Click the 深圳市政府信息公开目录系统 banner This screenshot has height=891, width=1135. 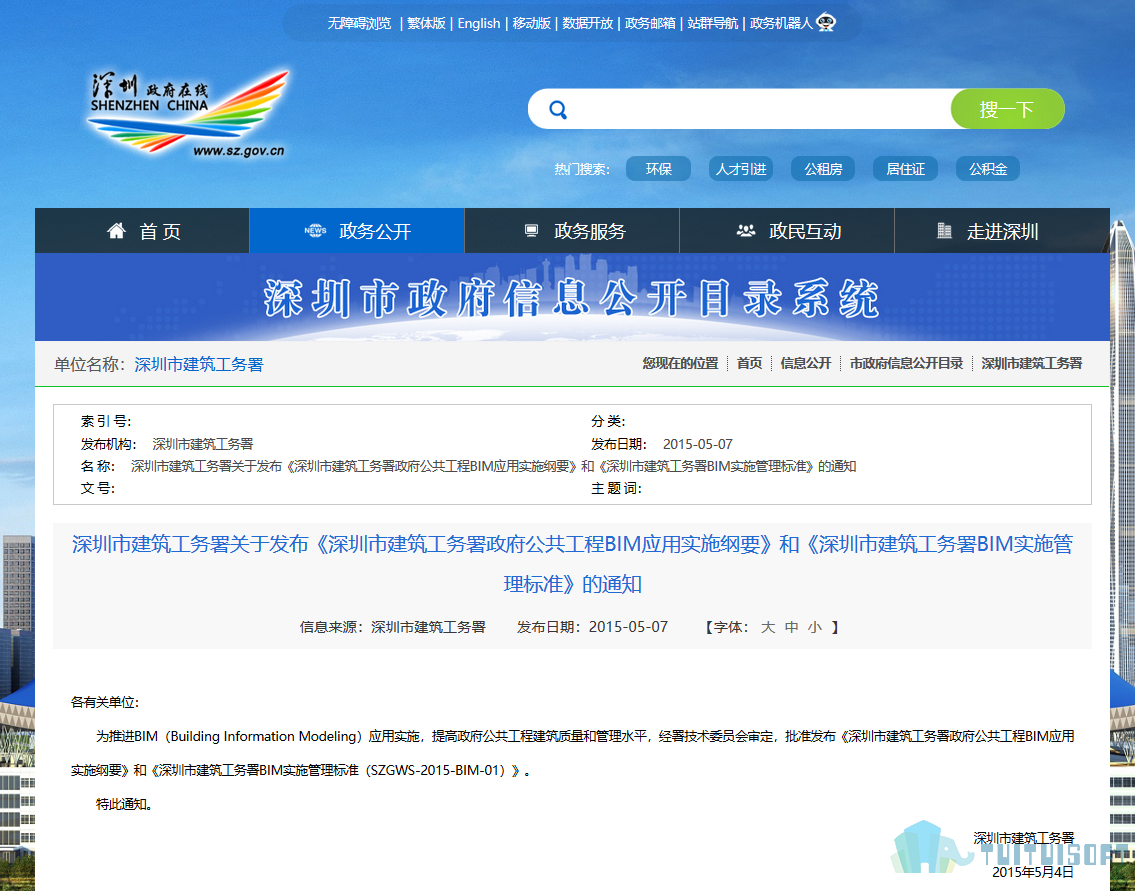pyautogui.click(x=572, y=297)
